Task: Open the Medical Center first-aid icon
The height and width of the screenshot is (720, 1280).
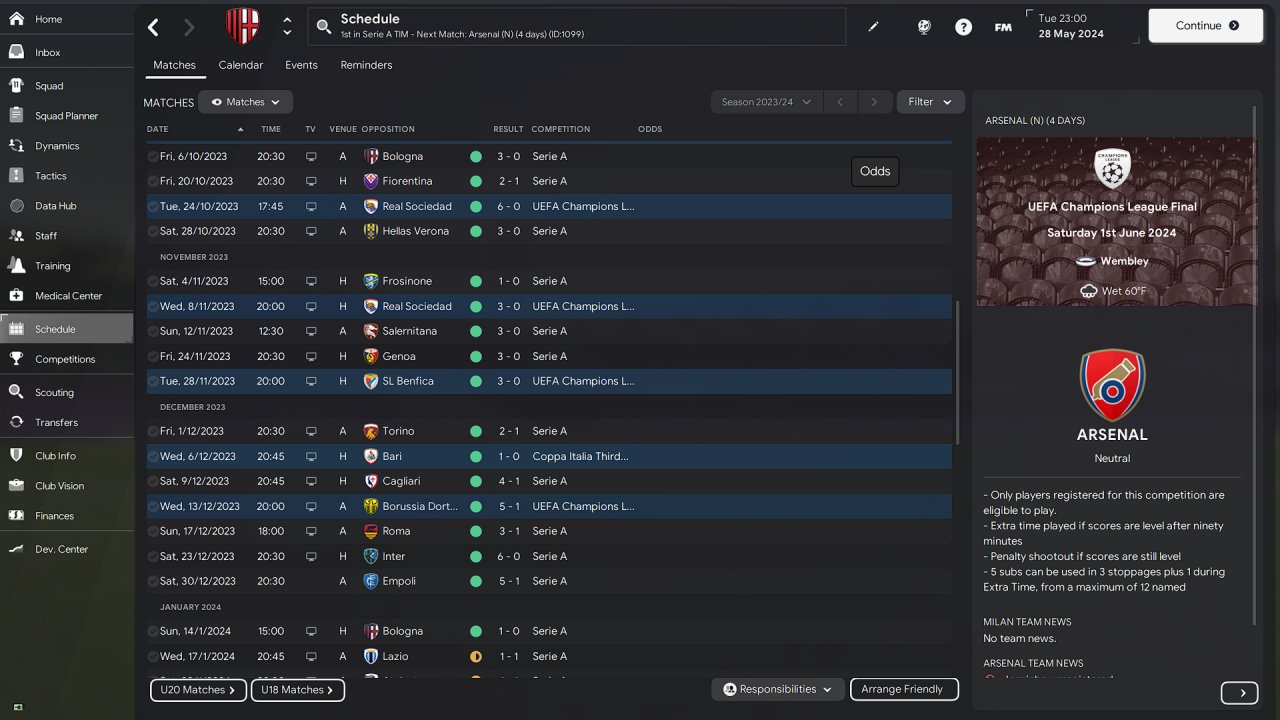Action: (x=16, y=296)
